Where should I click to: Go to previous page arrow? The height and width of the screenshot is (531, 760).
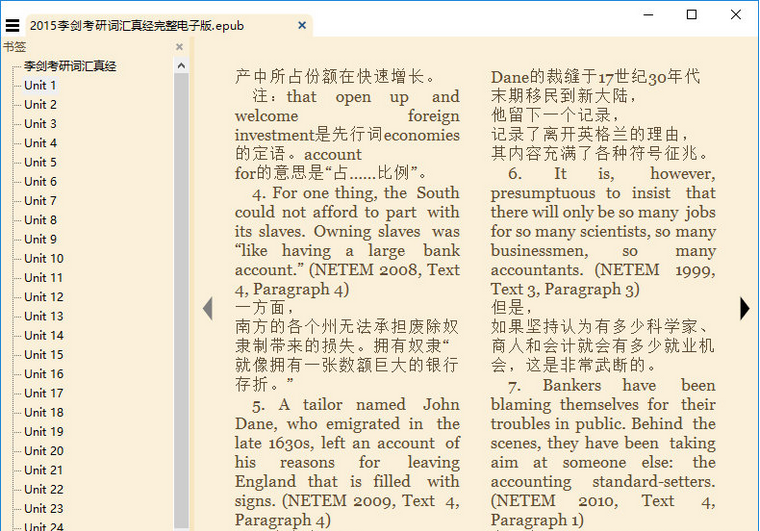[208, 309]
